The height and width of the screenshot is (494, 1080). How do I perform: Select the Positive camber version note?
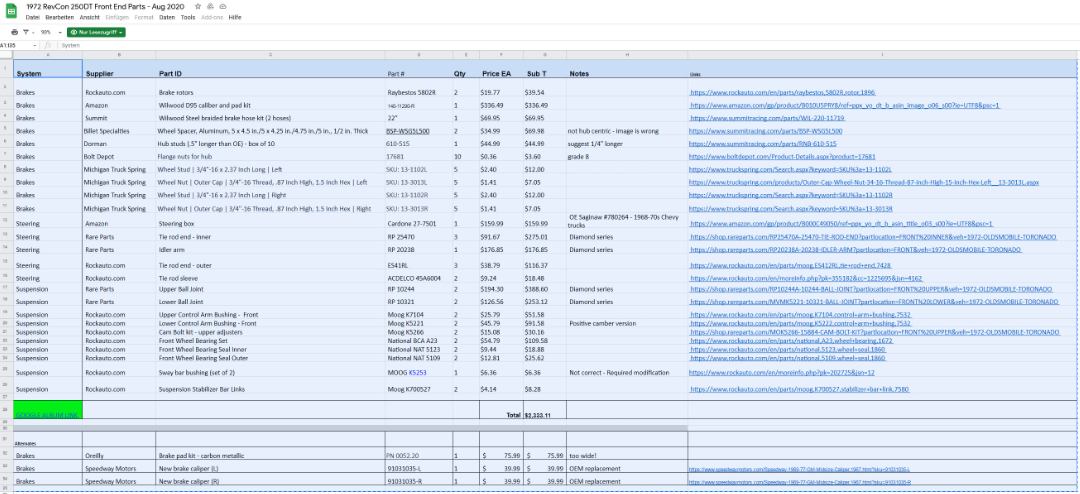click(626, 322)
